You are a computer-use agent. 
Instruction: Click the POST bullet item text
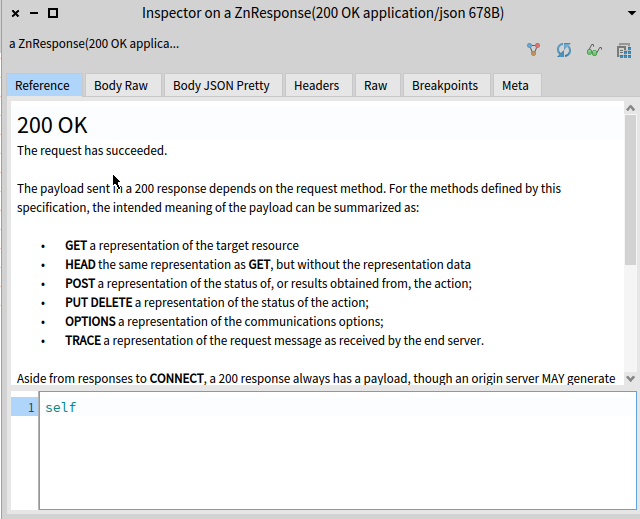point(268,284)
